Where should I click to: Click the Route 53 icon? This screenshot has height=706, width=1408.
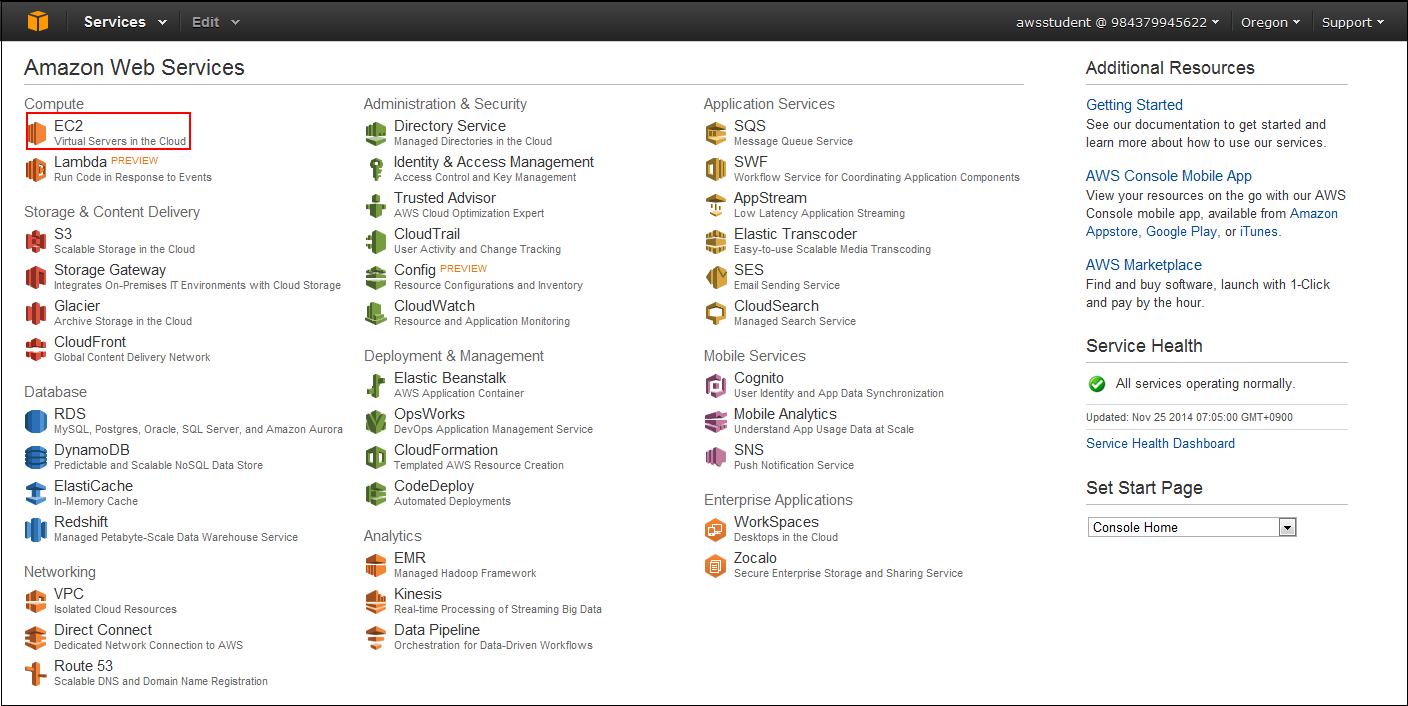click(37, 673)
